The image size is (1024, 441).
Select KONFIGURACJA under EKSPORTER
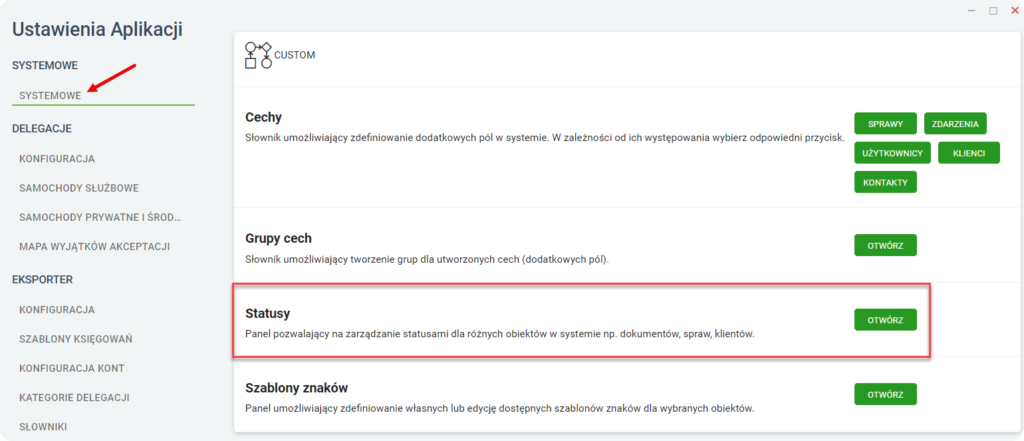click(57, 310)
